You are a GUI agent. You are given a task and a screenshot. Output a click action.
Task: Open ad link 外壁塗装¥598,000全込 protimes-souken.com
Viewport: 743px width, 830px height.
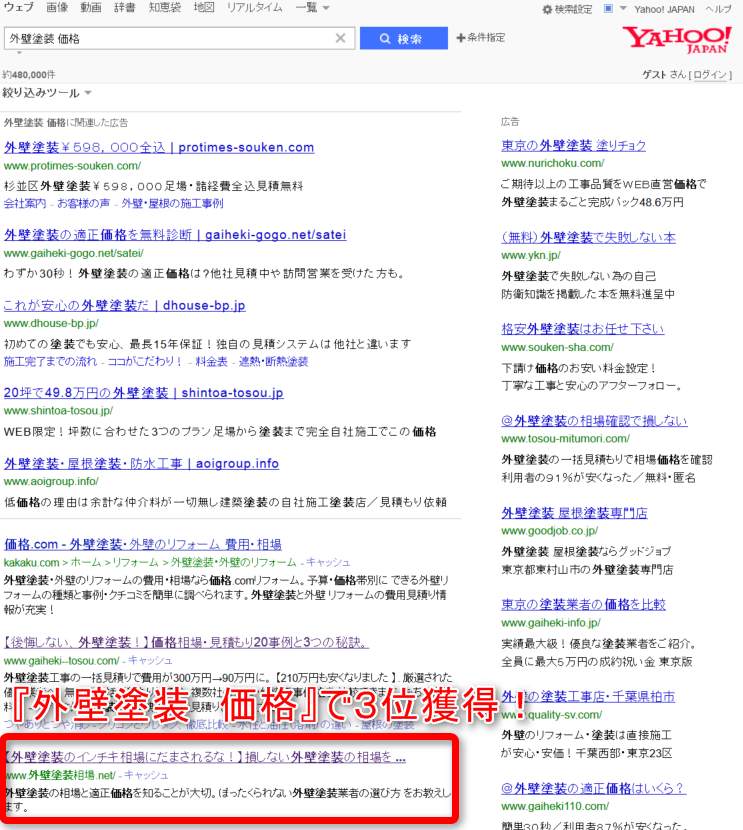click(x=159, y=147)
